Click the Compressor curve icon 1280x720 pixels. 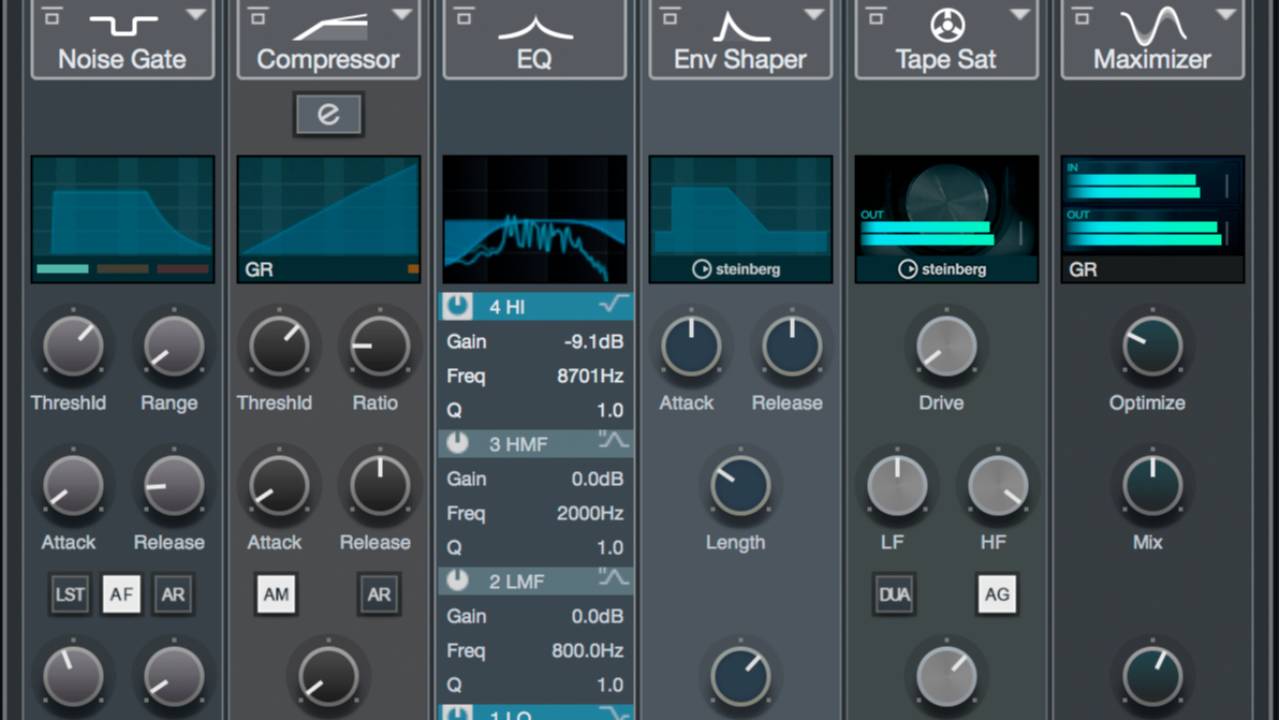[329, 24]
